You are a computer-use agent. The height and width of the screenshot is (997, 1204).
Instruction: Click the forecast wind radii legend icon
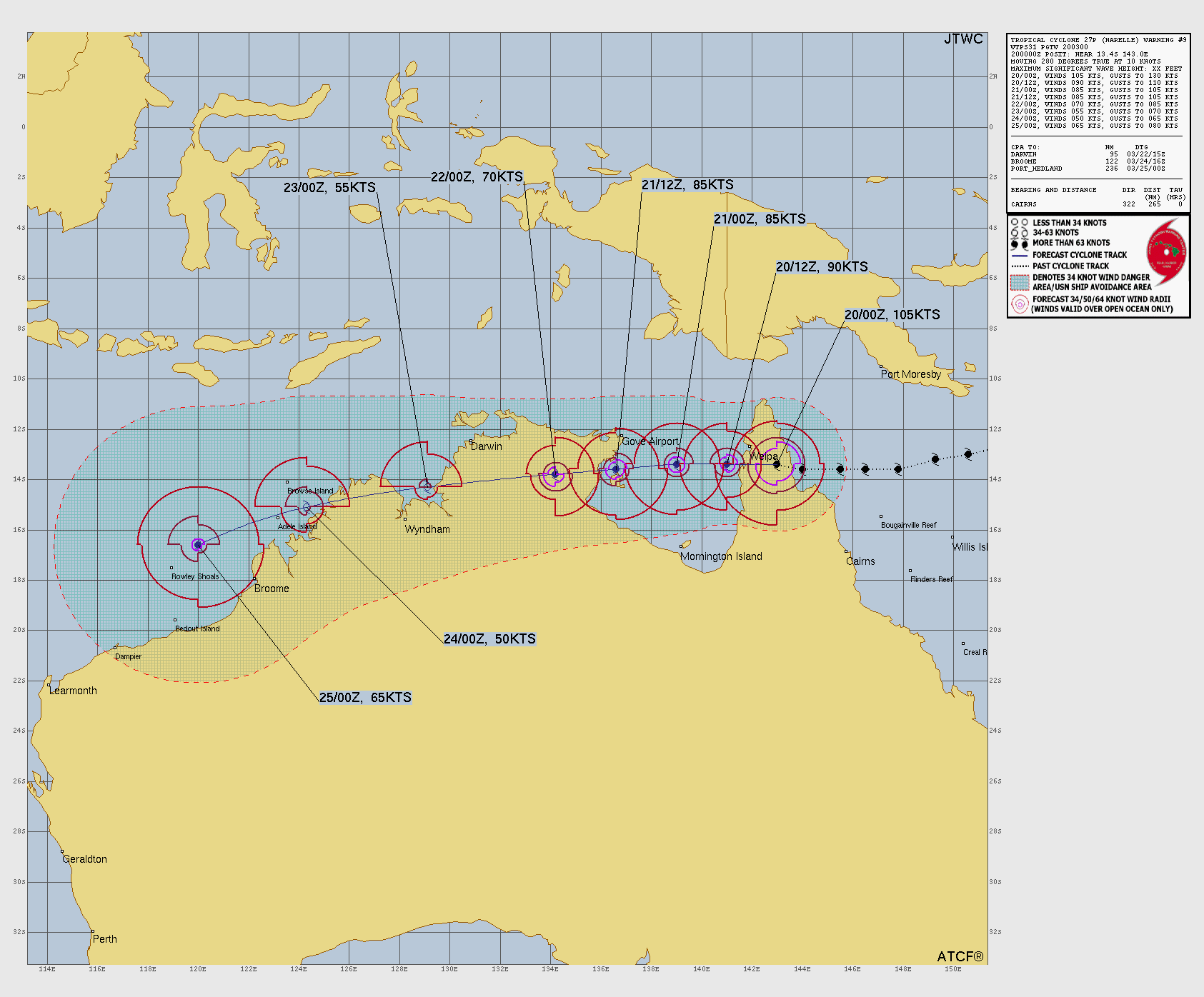[x=1020, y=304]
